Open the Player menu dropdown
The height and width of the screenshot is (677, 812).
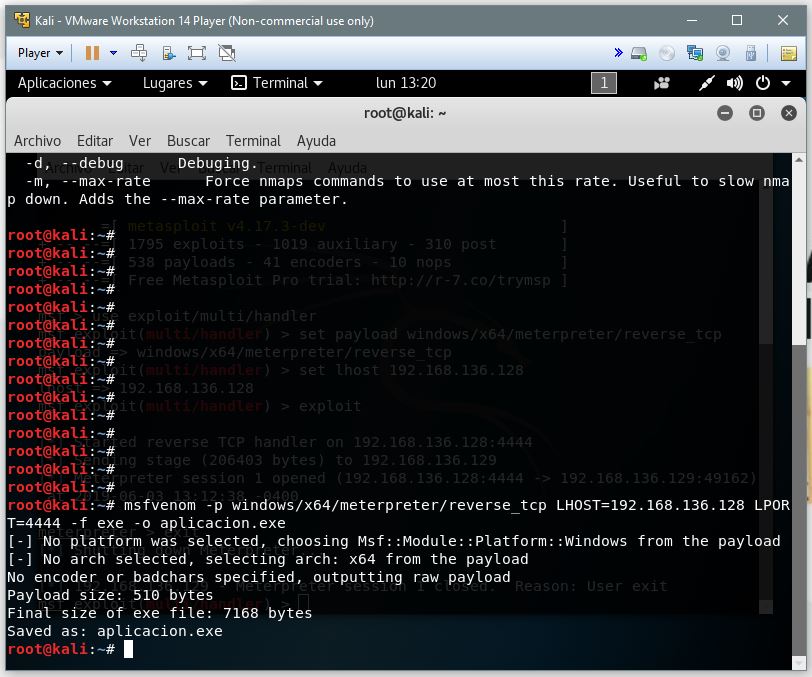40,53
